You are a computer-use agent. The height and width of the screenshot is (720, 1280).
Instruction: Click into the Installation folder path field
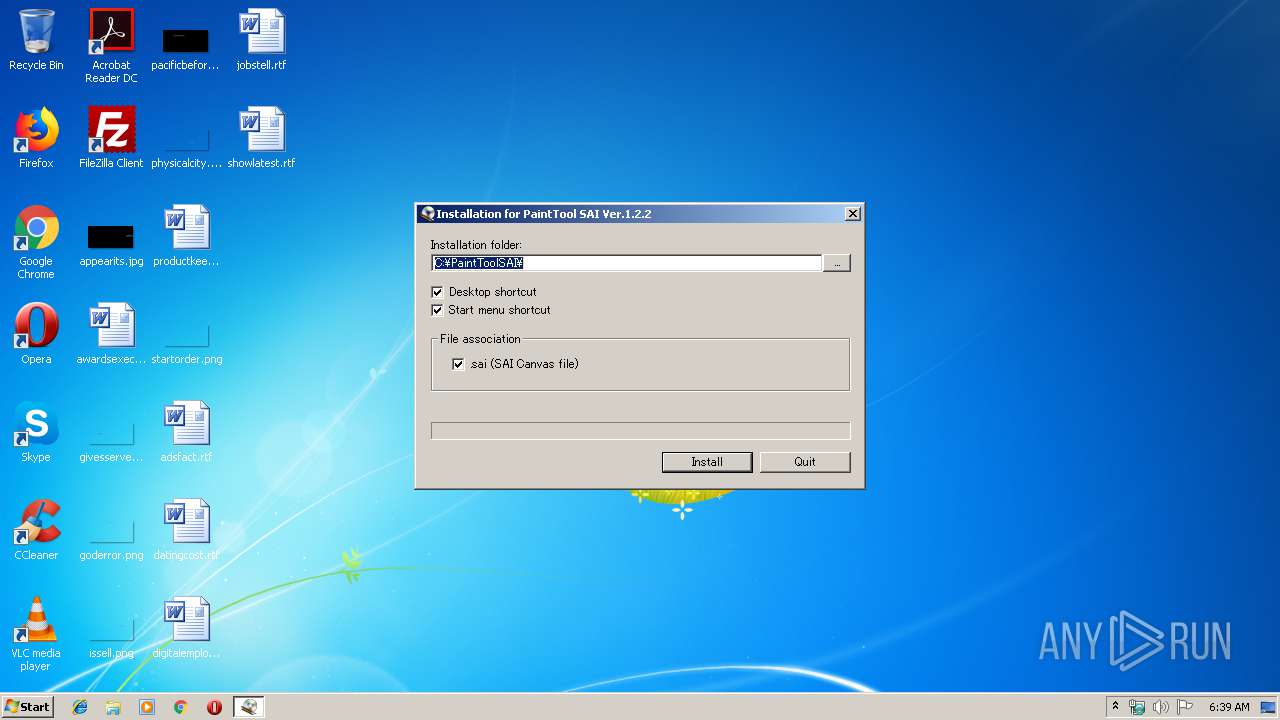click(626, 263)
